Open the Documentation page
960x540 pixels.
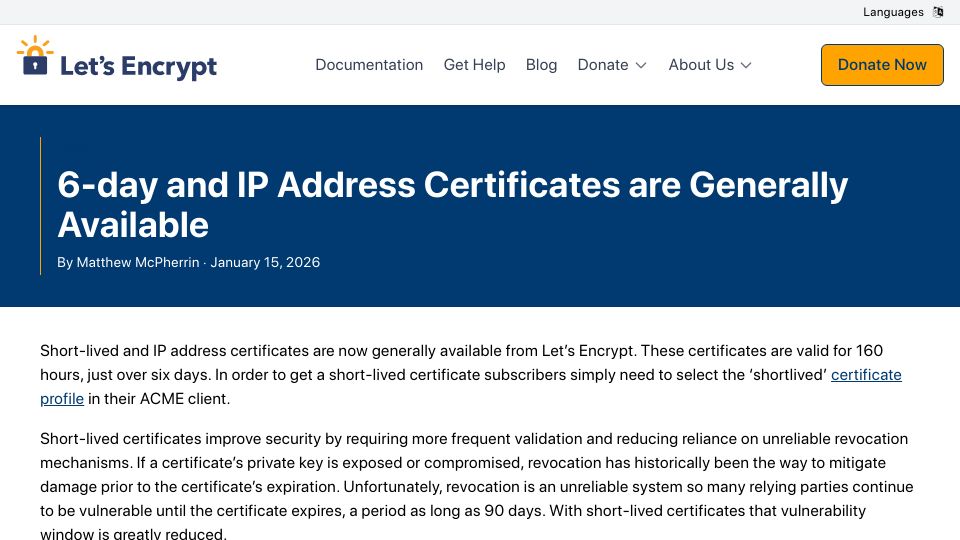tap(369, 65)
